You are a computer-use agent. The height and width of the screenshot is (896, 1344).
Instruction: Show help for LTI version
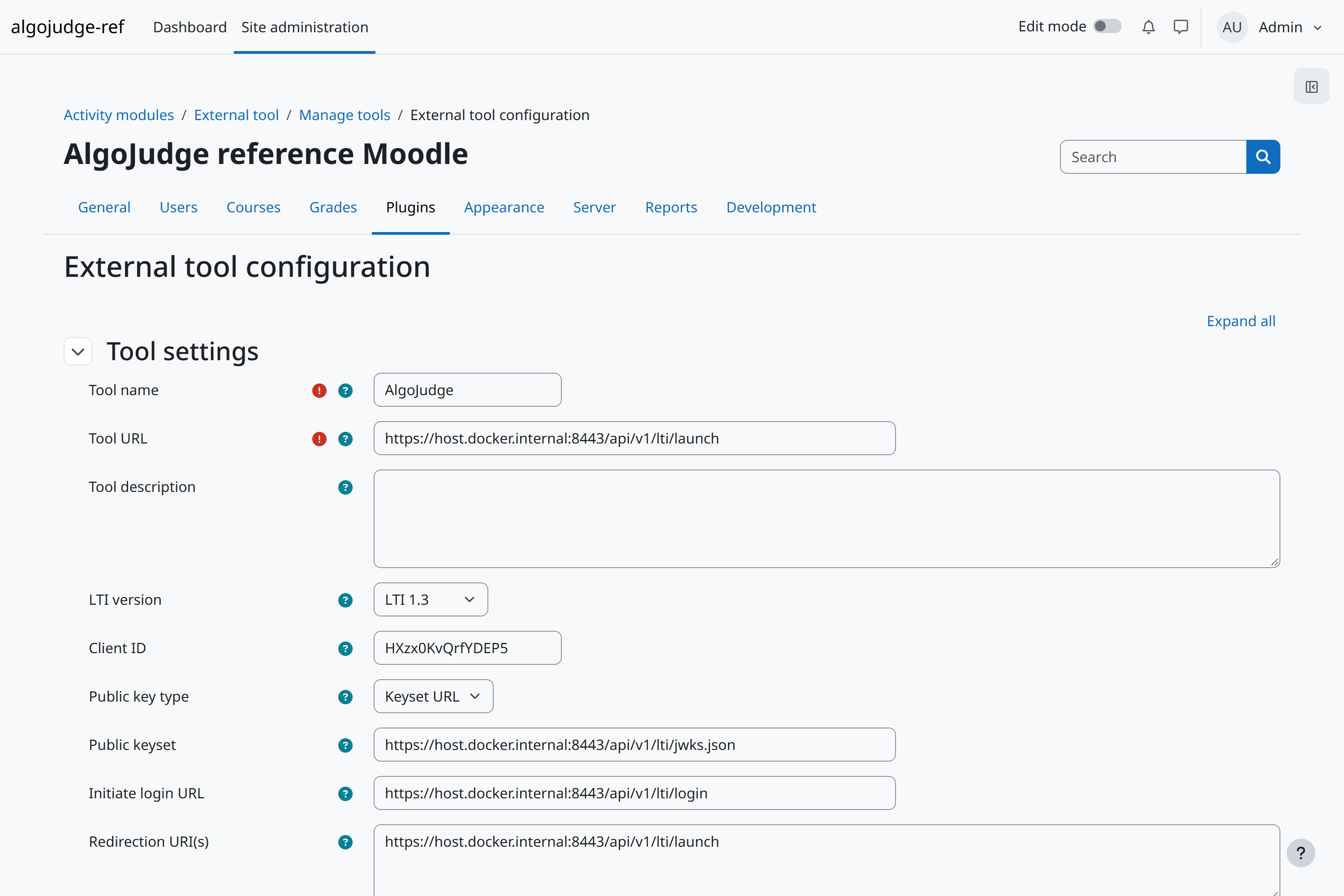(345, 600)
